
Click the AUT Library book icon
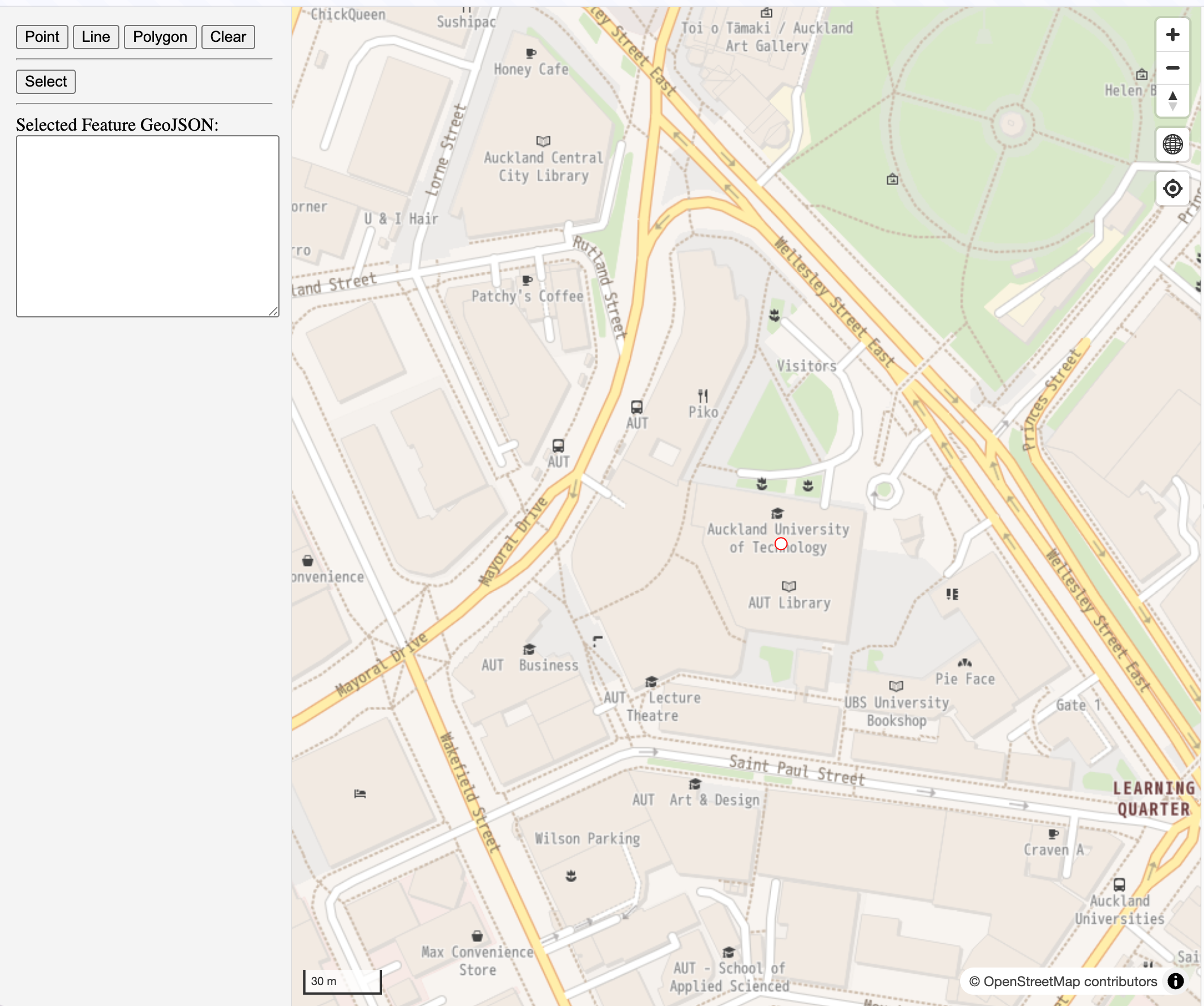tap(788, 586)
